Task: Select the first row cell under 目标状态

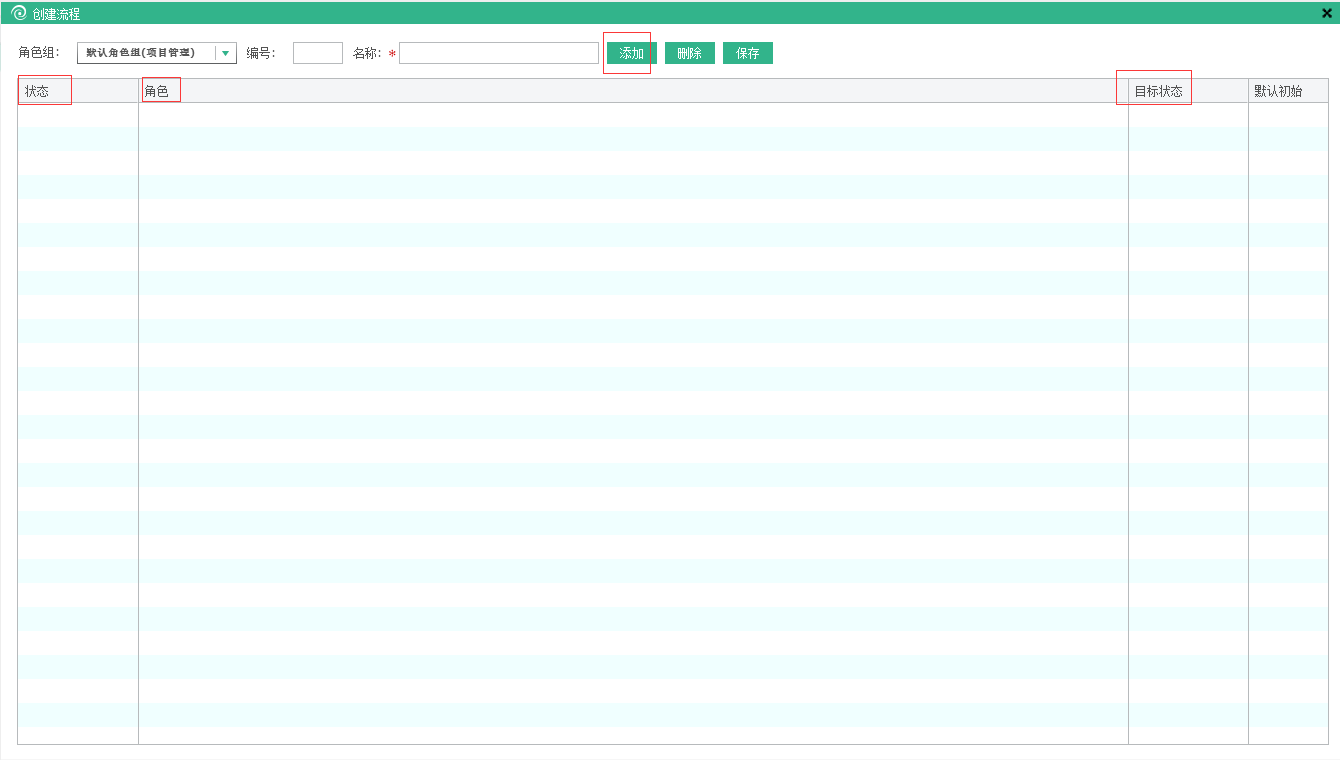Action: click(x=1187, y=115)
